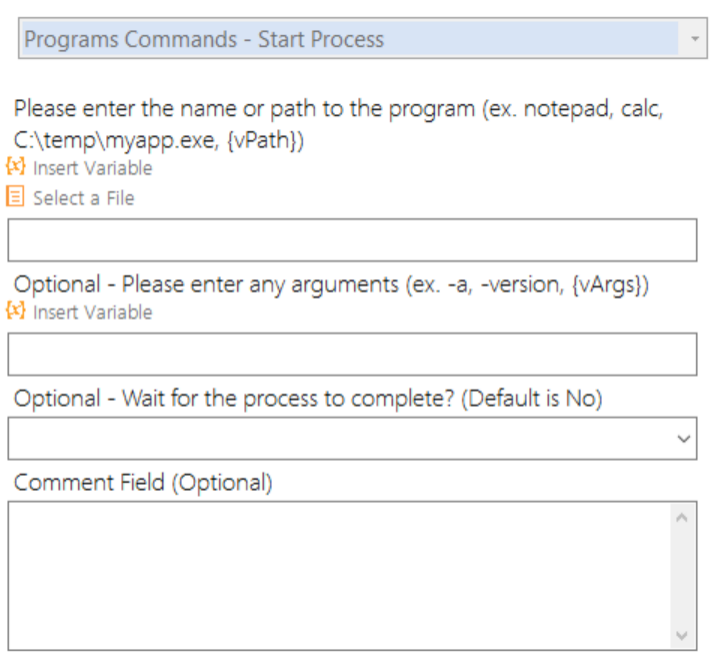Image resolution: width=712 pixels, height=658 pixels.
Task: Open the Programs Commands - Start Process combo box
Action: [362, 39]
